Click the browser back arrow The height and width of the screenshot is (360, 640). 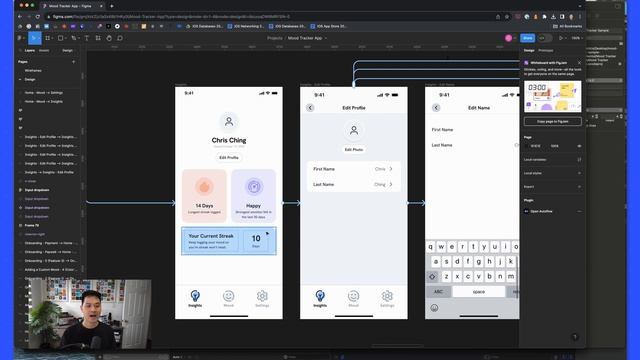pos(20,17)
